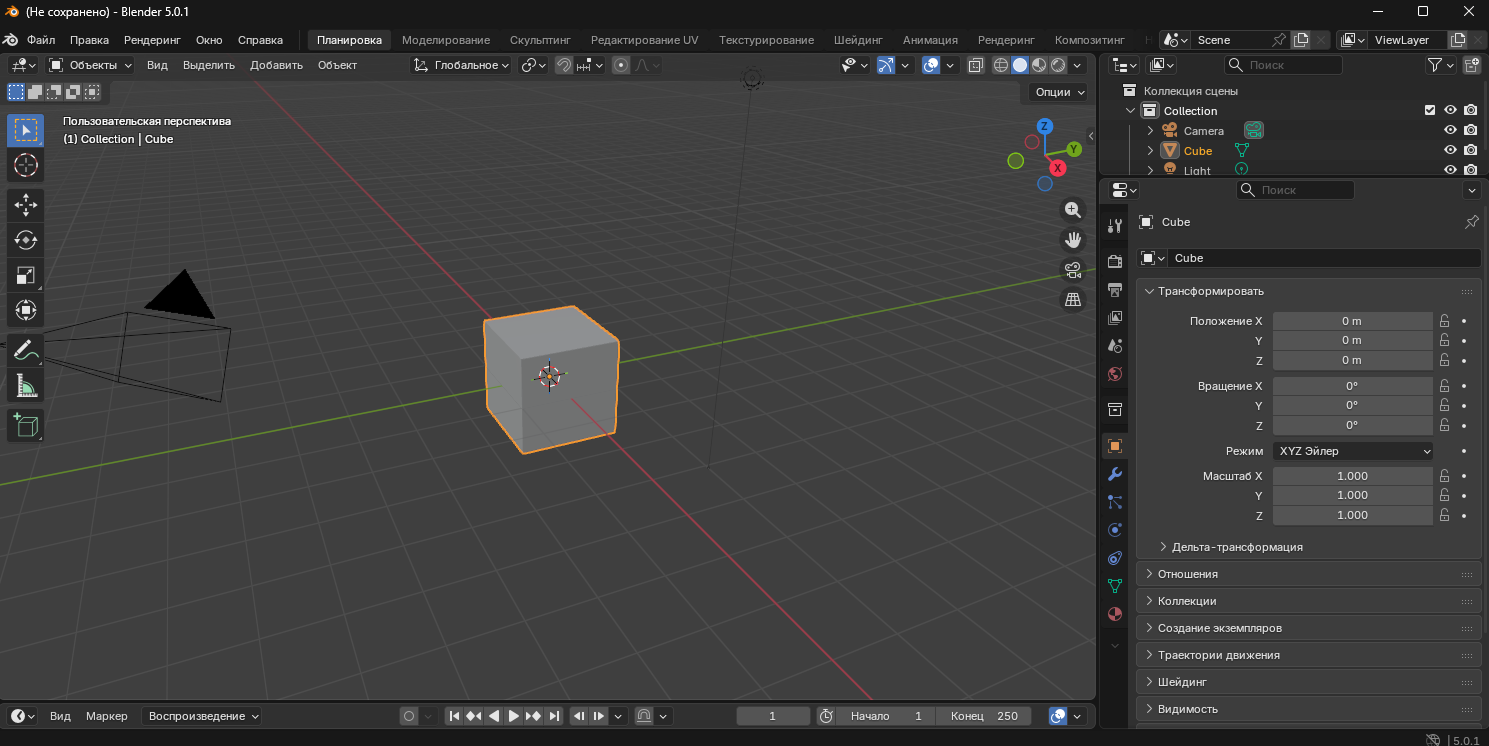The image size is (1489, 746).
Task: Click the Опции button in viewport
Action: pyautogui.click(x=1059, y=92)
